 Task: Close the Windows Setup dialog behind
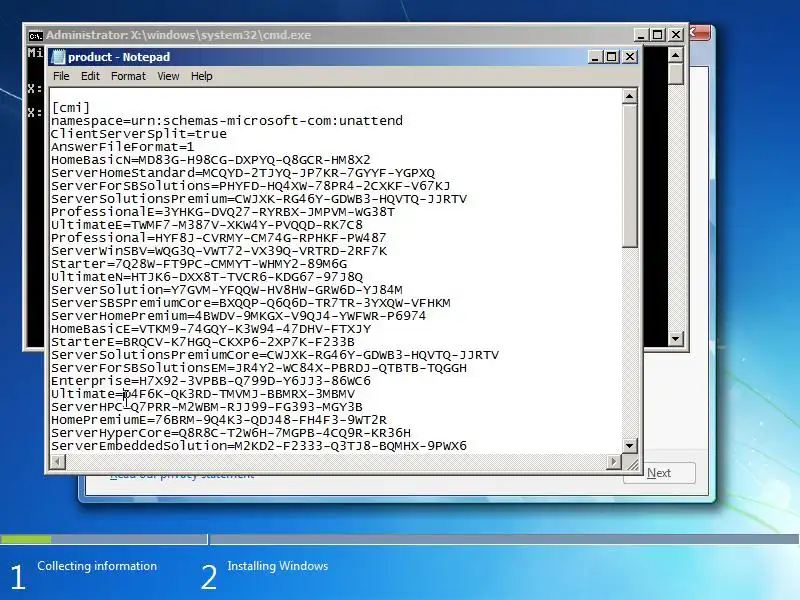700,34
